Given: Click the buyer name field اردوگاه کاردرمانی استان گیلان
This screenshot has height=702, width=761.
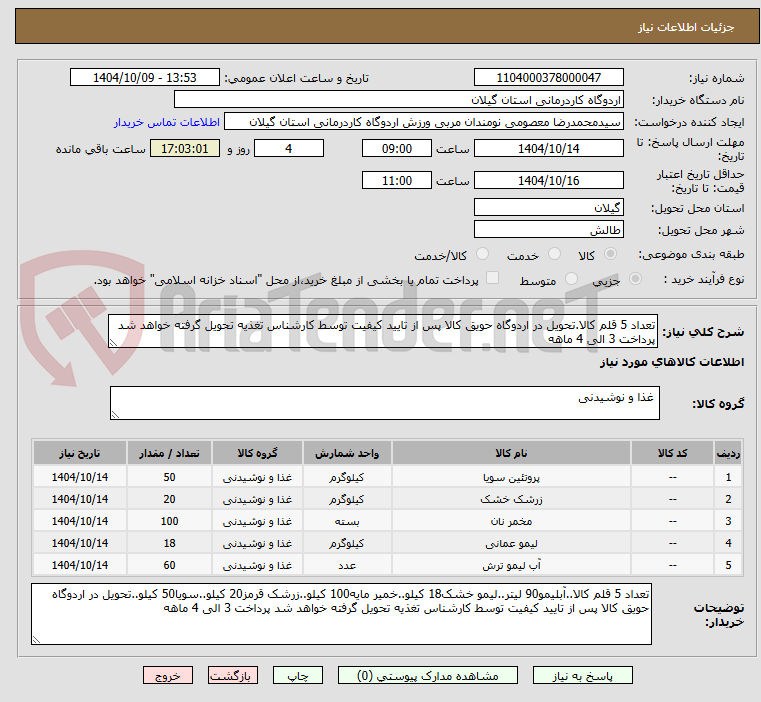Looking at the screenshot, I should 398,100.
